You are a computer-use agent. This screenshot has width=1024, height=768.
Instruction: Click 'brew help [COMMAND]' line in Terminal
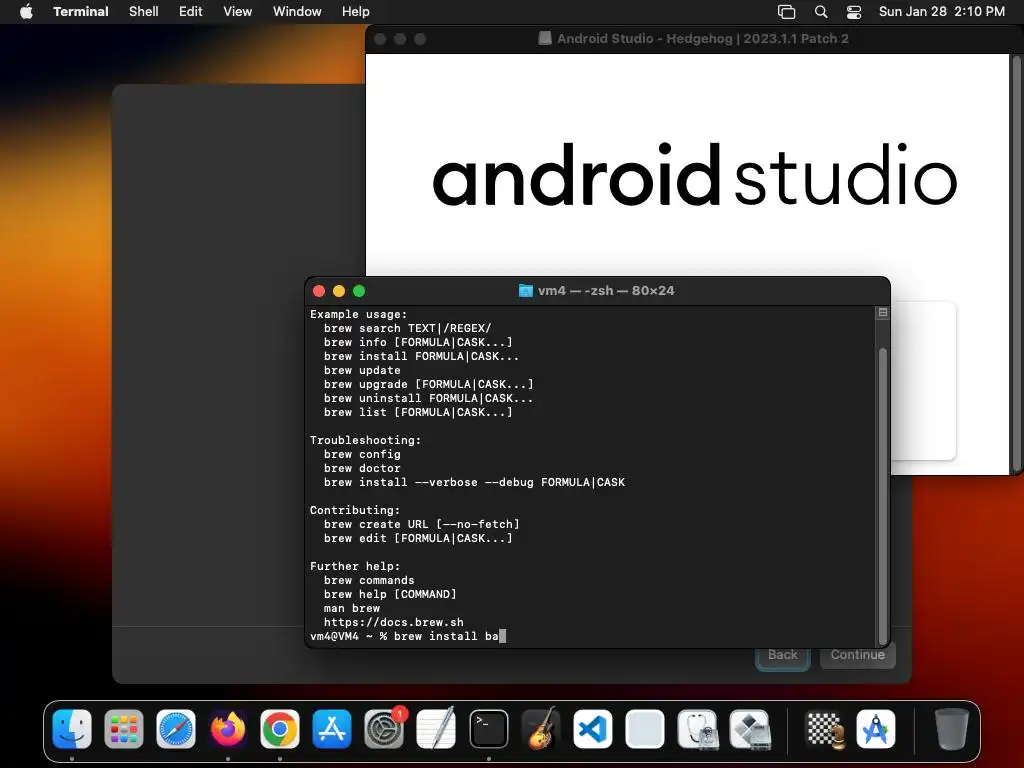coord(391,594)
